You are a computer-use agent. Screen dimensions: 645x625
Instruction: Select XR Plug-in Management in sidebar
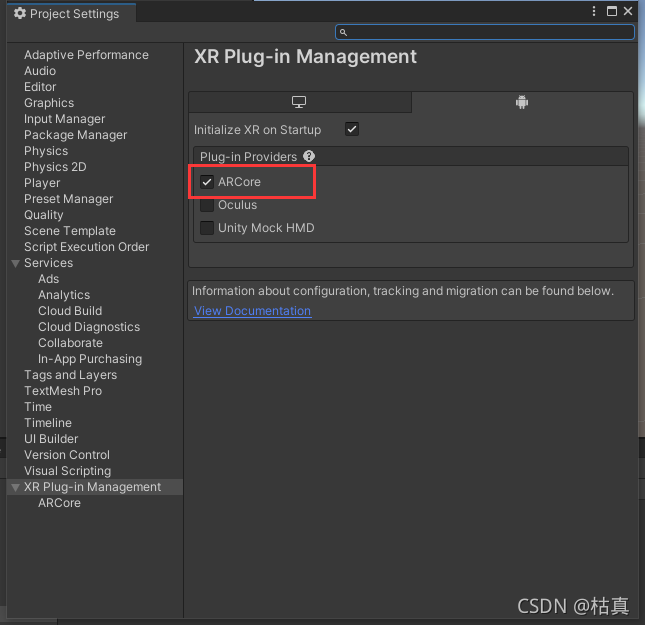click(93, 487)
